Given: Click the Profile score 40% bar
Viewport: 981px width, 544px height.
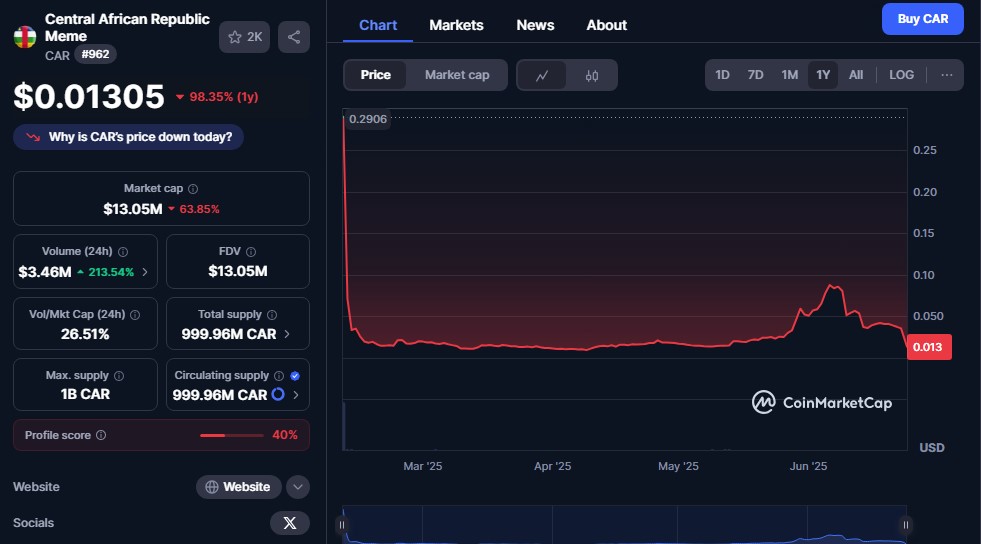Looking at the screenshot, I should (x=231, y=435).
